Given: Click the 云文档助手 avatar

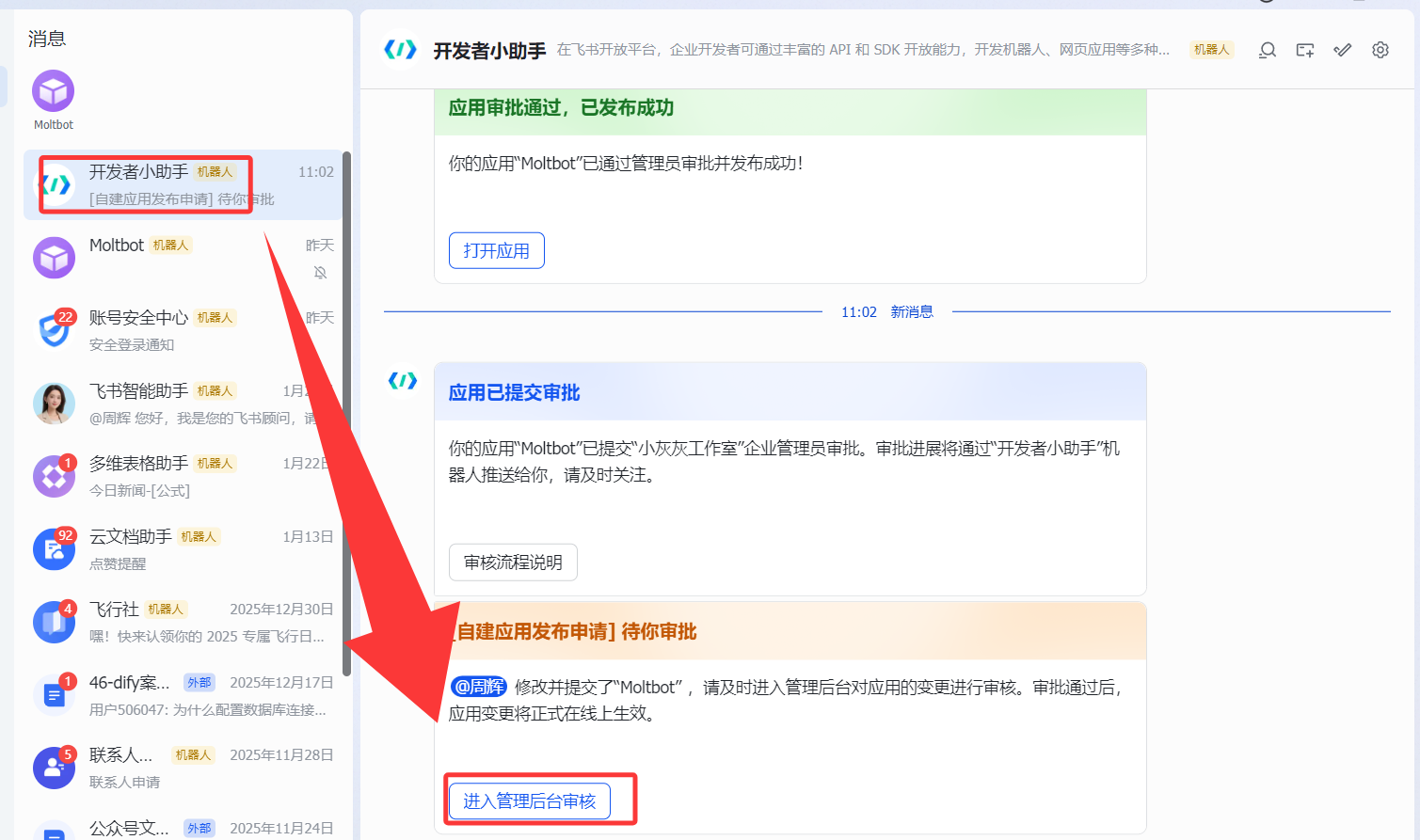Looking at the screenshot, I should click(x=54, y=549).
